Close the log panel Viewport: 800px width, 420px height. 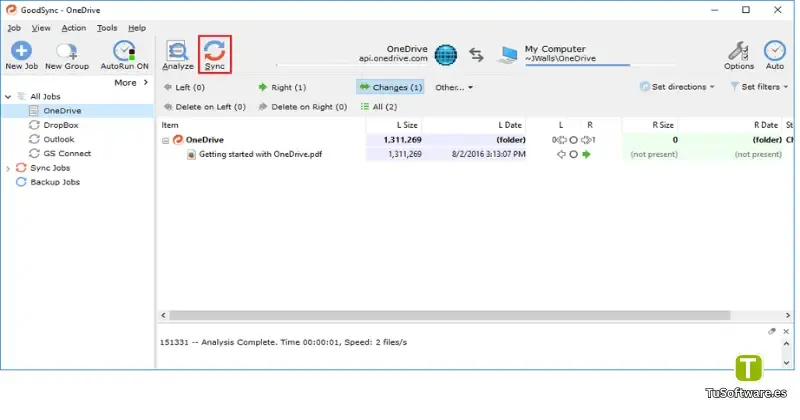coord(786,331)
